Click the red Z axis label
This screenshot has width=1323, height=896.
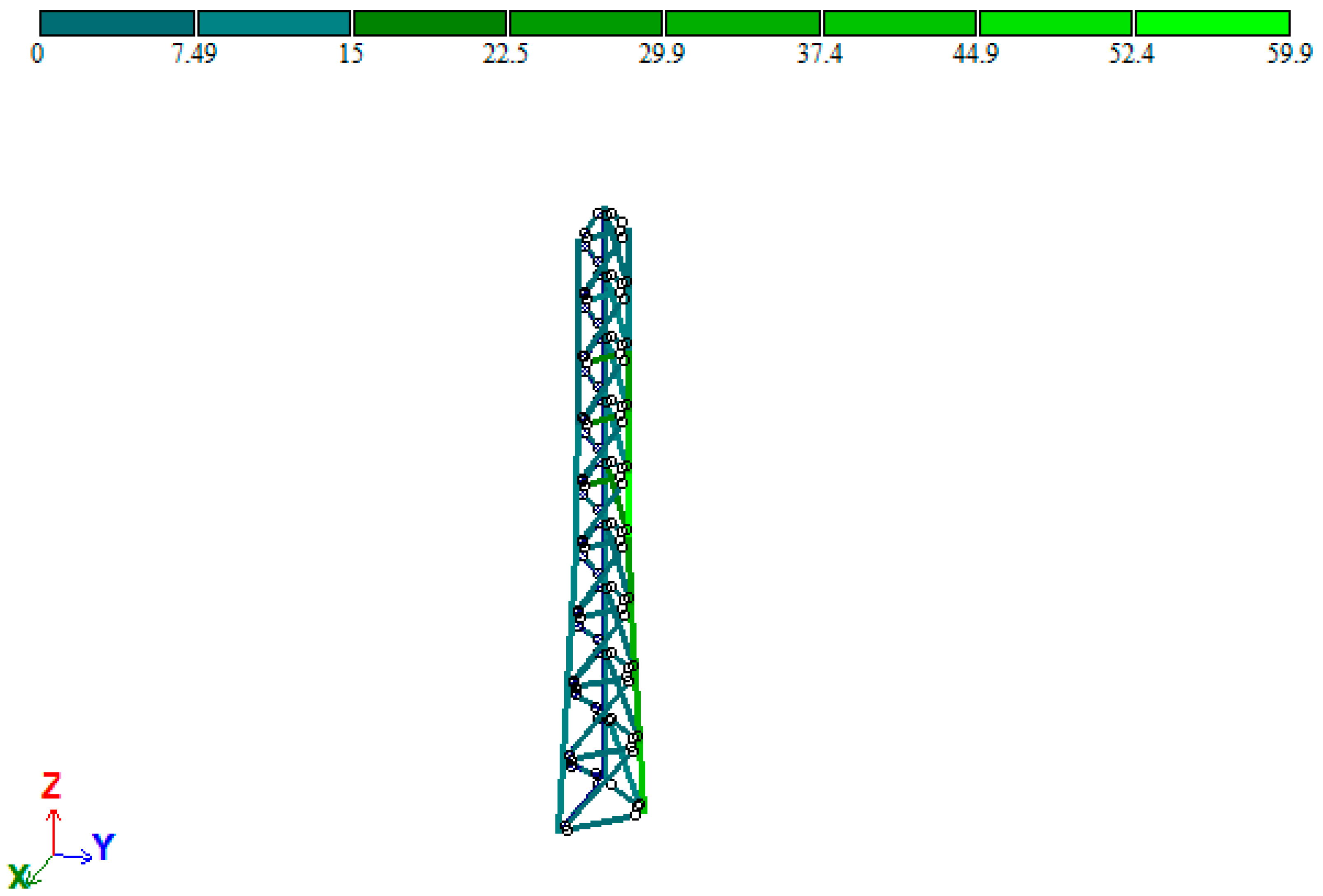(51, 786)
